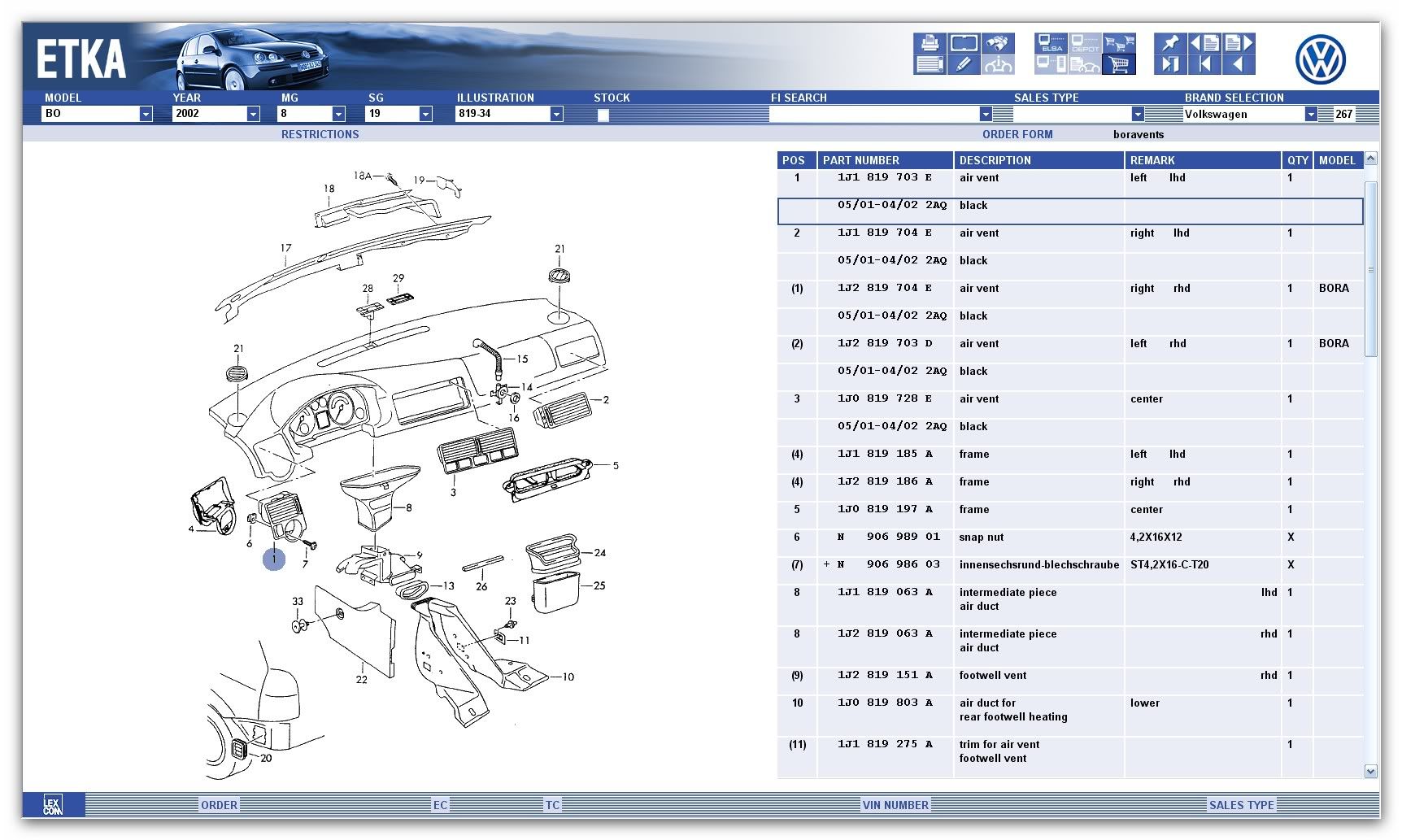Click the ORDER FORM link

1017,134
